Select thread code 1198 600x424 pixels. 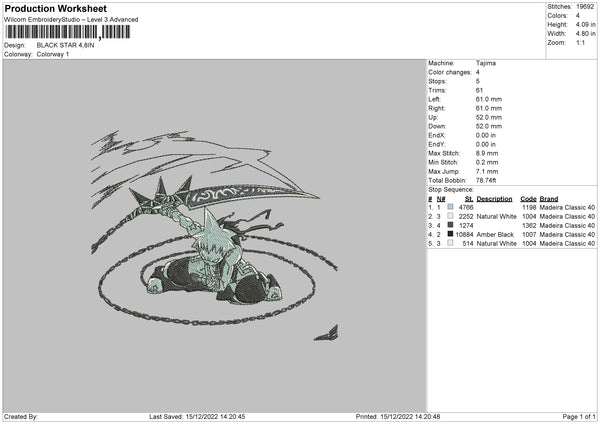click(x=529, y=207)
